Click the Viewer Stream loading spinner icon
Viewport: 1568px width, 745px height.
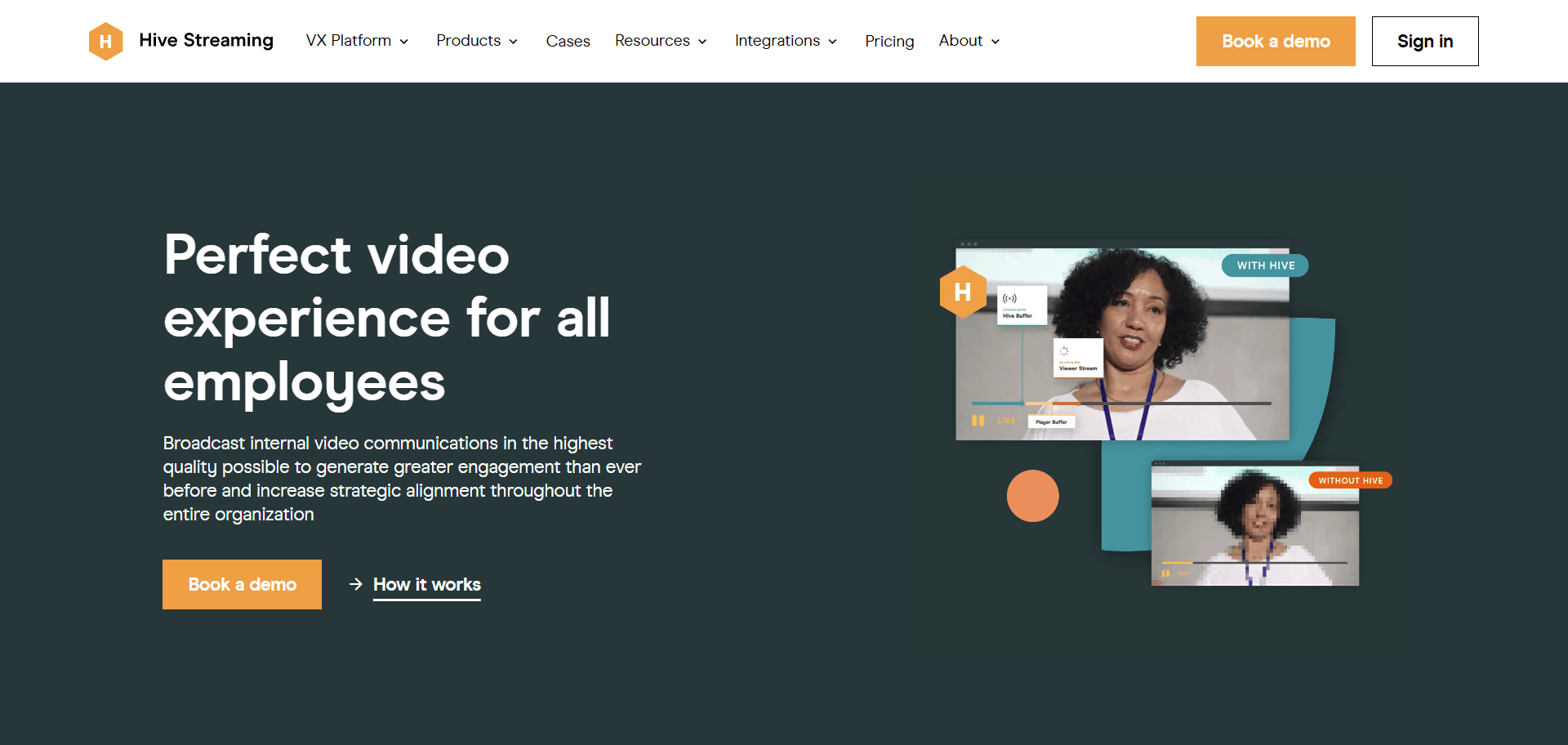coord(1064,351)
